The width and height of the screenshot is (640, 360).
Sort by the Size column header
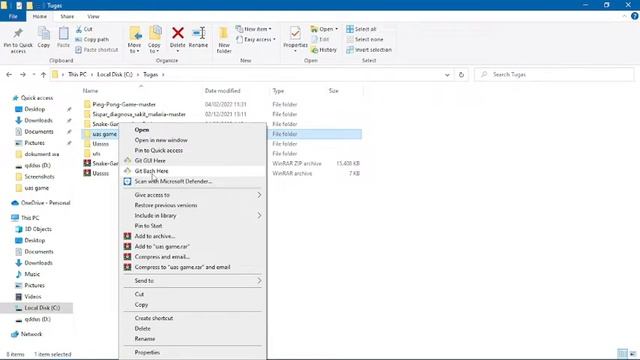tap(333, 91)
